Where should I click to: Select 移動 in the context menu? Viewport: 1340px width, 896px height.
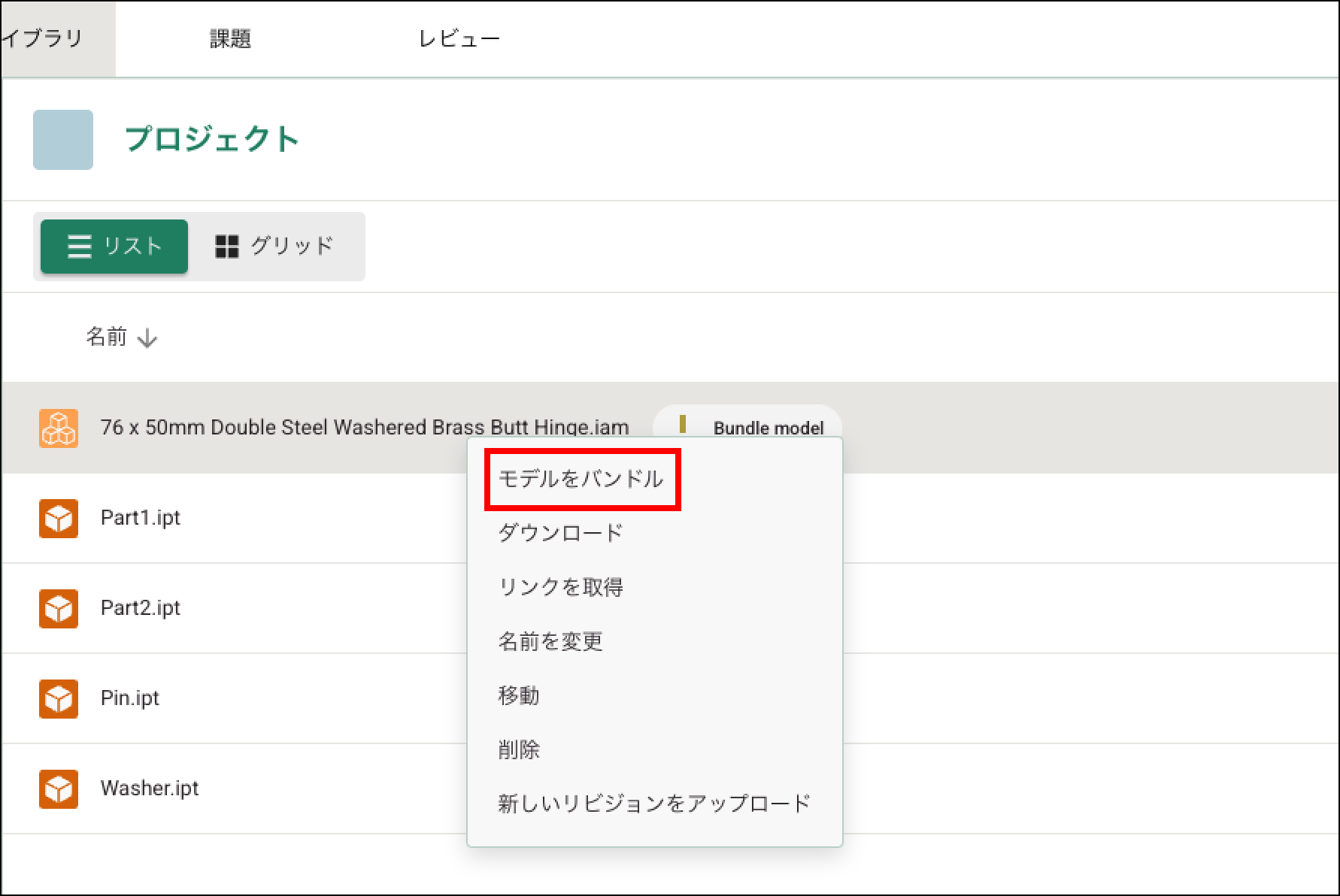click(518, 695)
